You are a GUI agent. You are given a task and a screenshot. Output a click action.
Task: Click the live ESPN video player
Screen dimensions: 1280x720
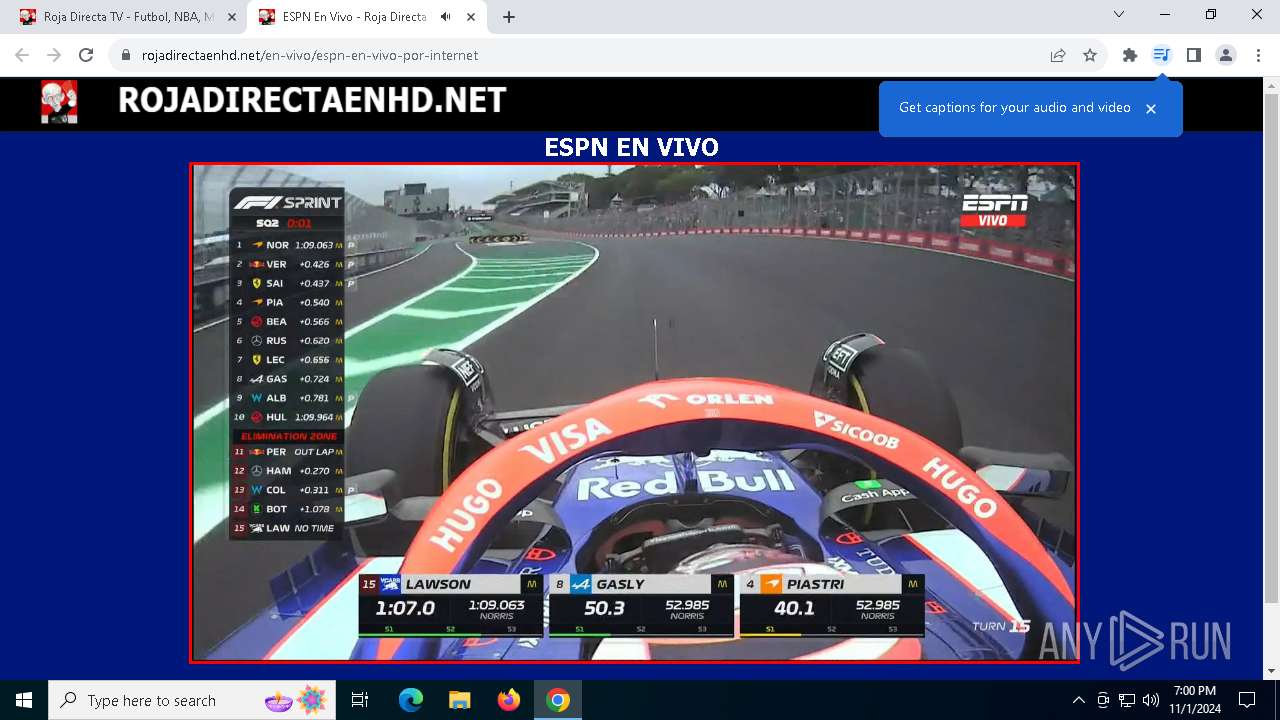click(x=634, y=412)
